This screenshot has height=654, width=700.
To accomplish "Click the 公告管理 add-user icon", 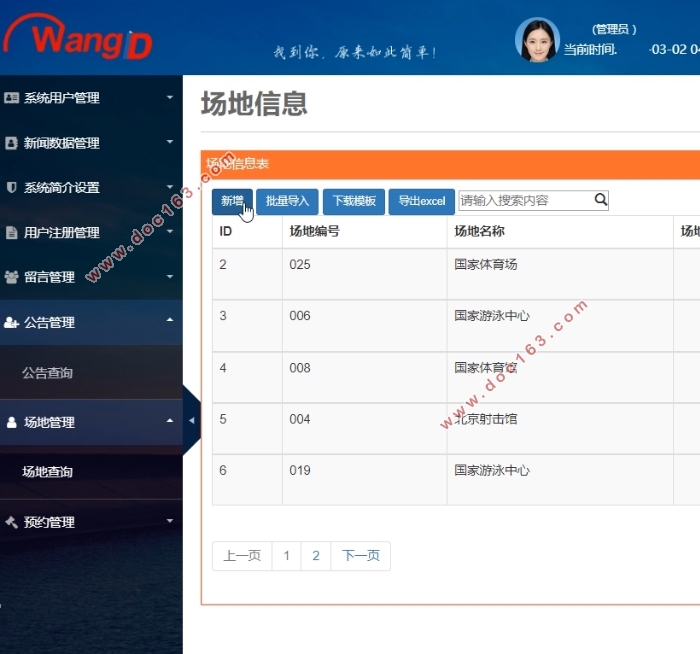I will 12,322.
